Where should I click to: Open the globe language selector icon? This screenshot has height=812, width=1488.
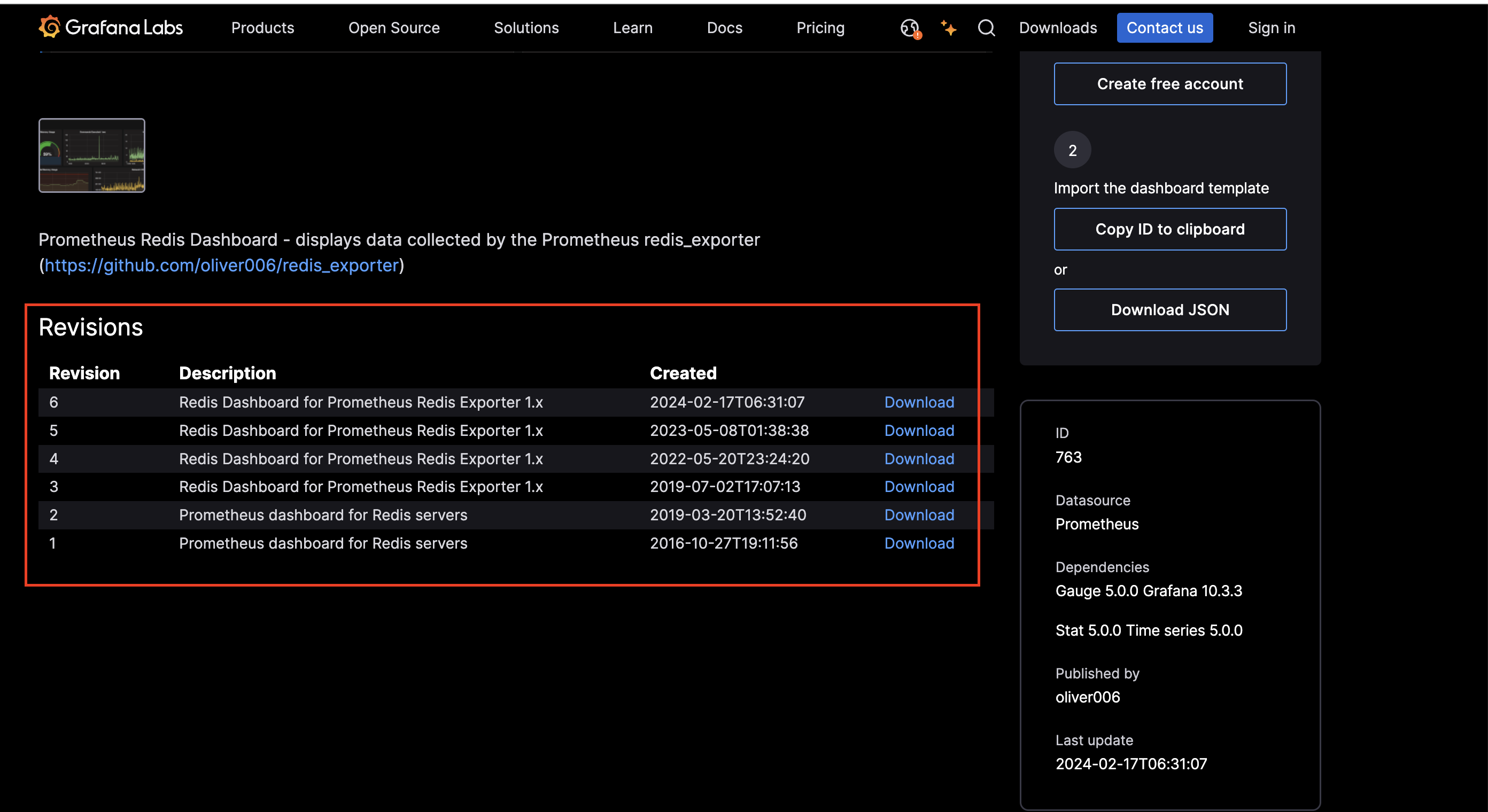[x=910, y=27]
